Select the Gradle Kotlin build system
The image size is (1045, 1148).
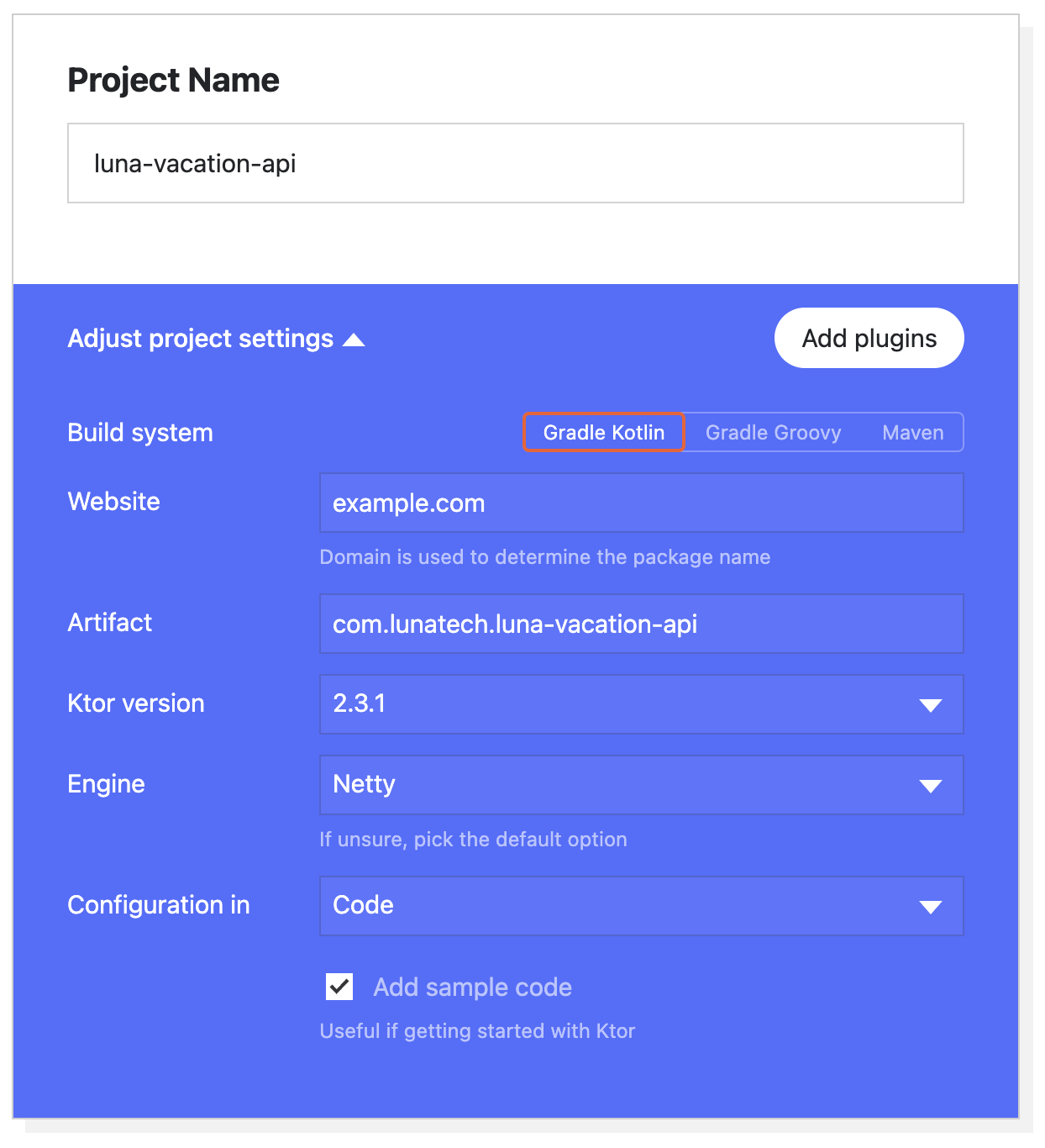pos(604,432)
